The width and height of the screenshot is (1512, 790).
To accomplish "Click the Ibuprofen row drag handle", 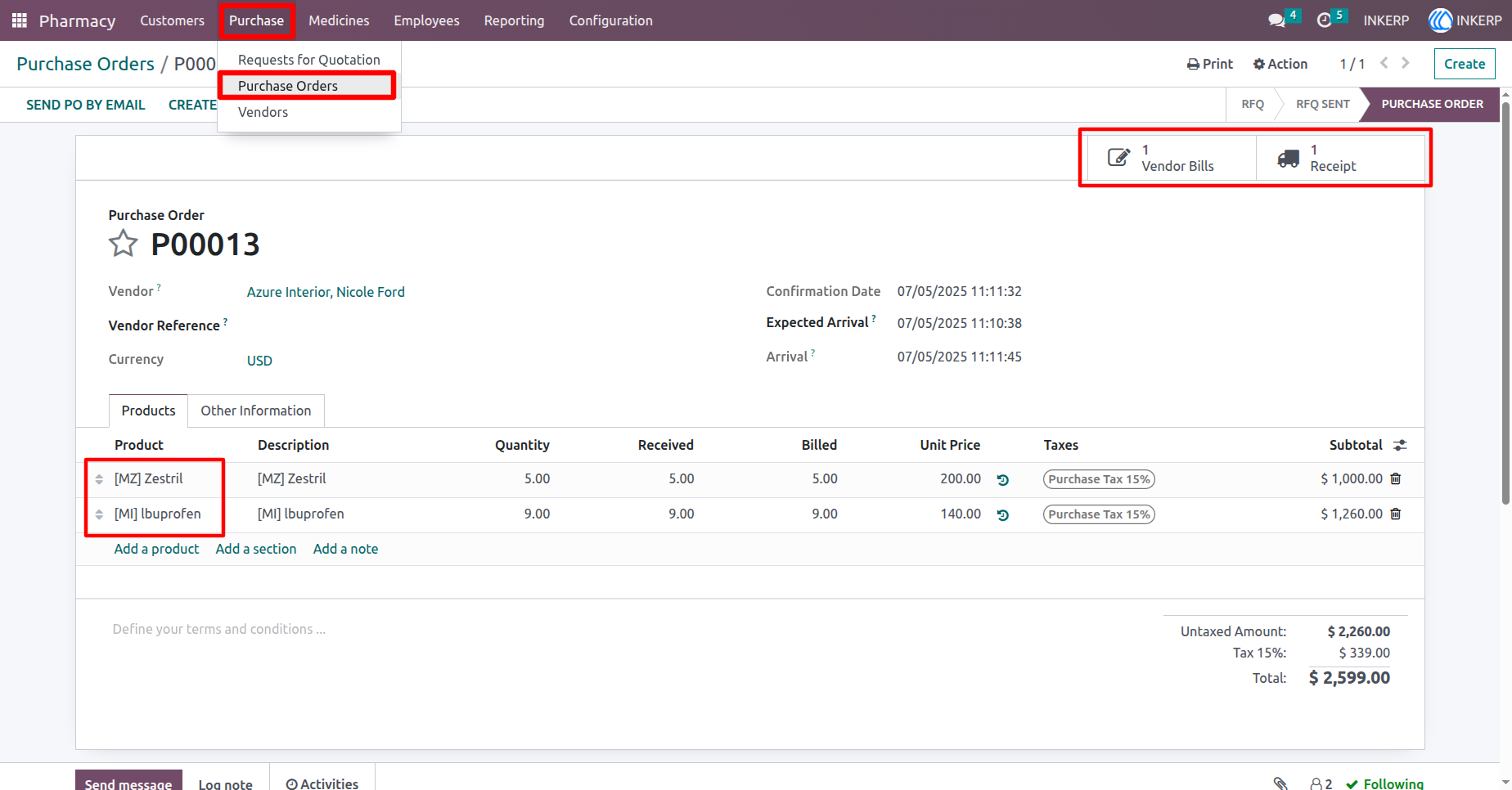I will click(x=99, y=514).
